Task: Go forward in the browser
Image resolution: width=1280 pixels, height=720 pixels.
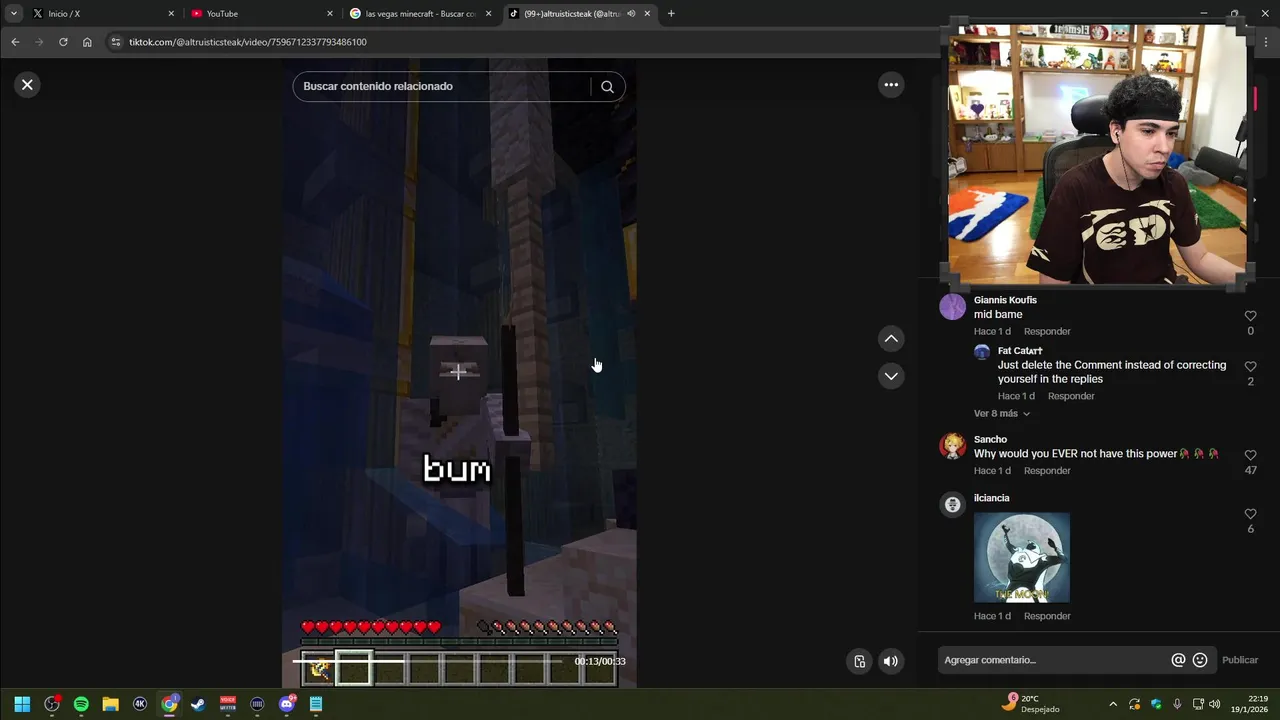Action: tap(39, 42)
